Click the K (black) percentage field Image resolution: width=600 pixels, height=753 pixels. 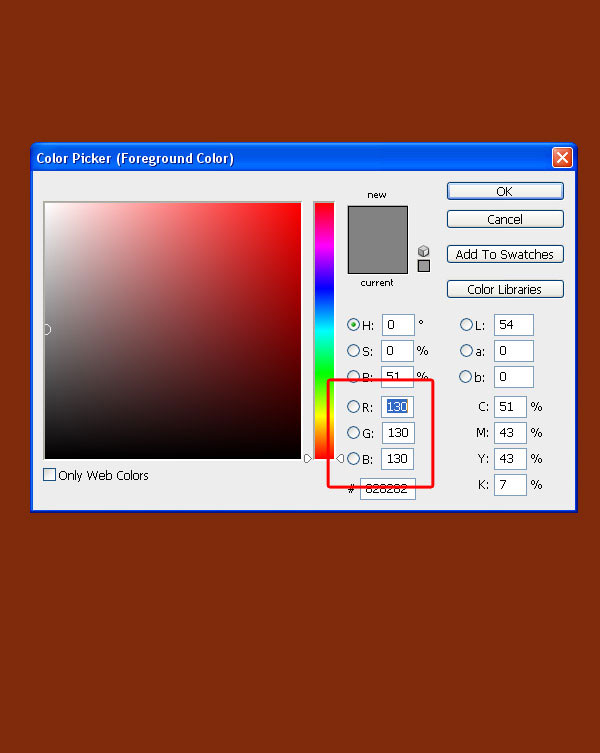pos(509,484)
